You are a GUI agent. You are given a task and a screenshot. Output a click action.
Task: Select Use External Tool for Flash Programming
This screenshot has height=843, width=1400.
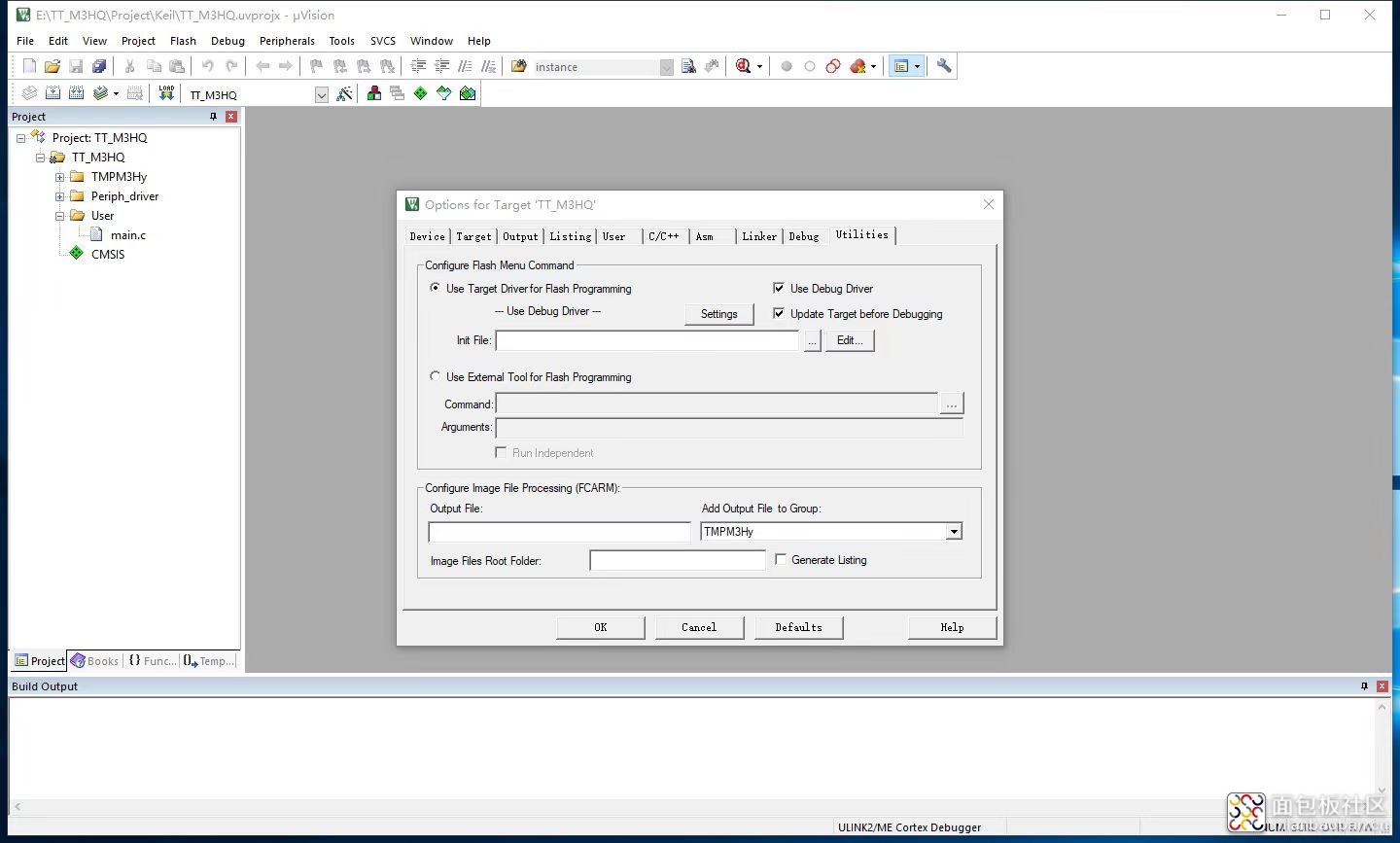point(435,376)
